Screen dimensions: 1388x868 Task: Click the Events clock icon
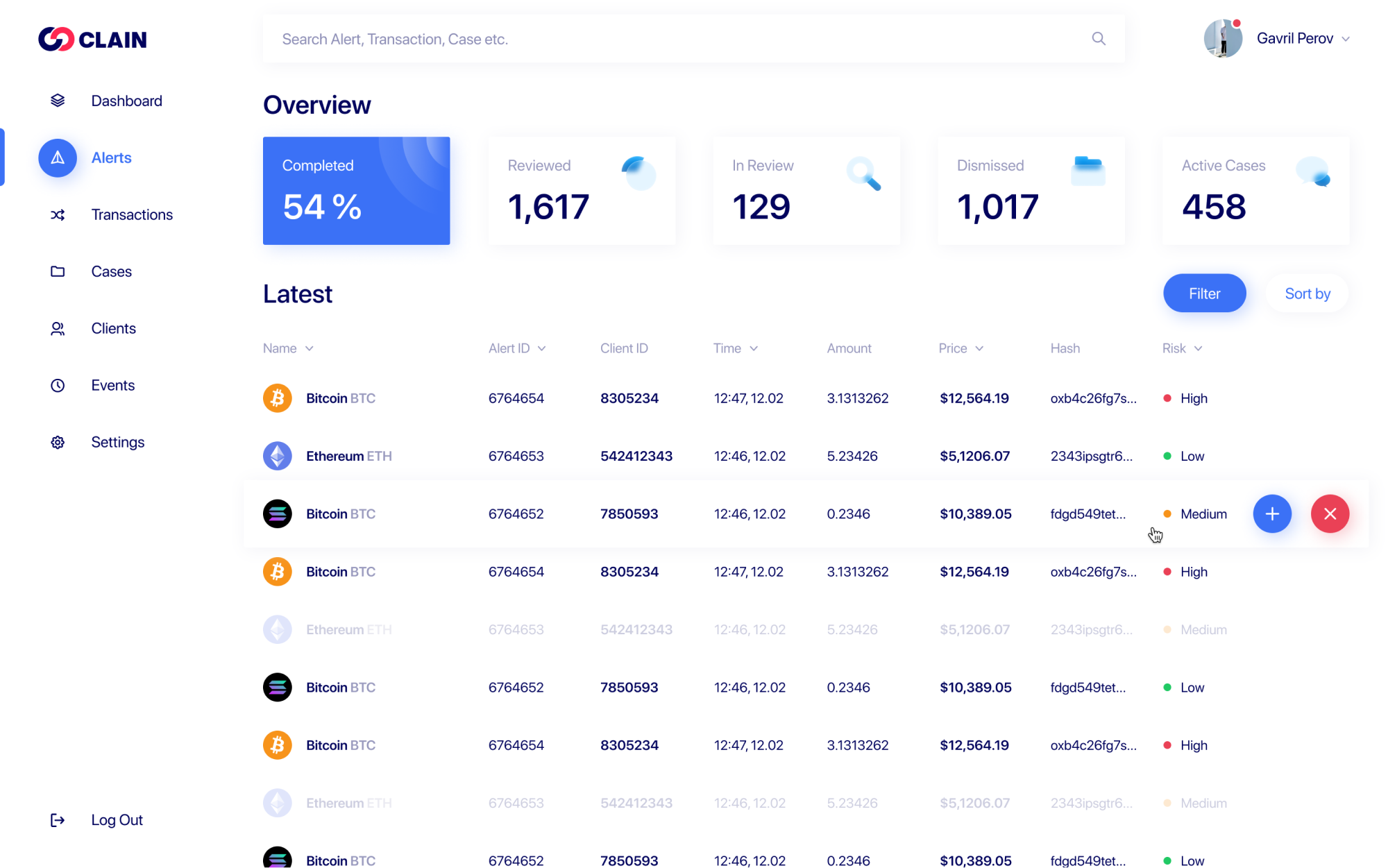[58, 385]
